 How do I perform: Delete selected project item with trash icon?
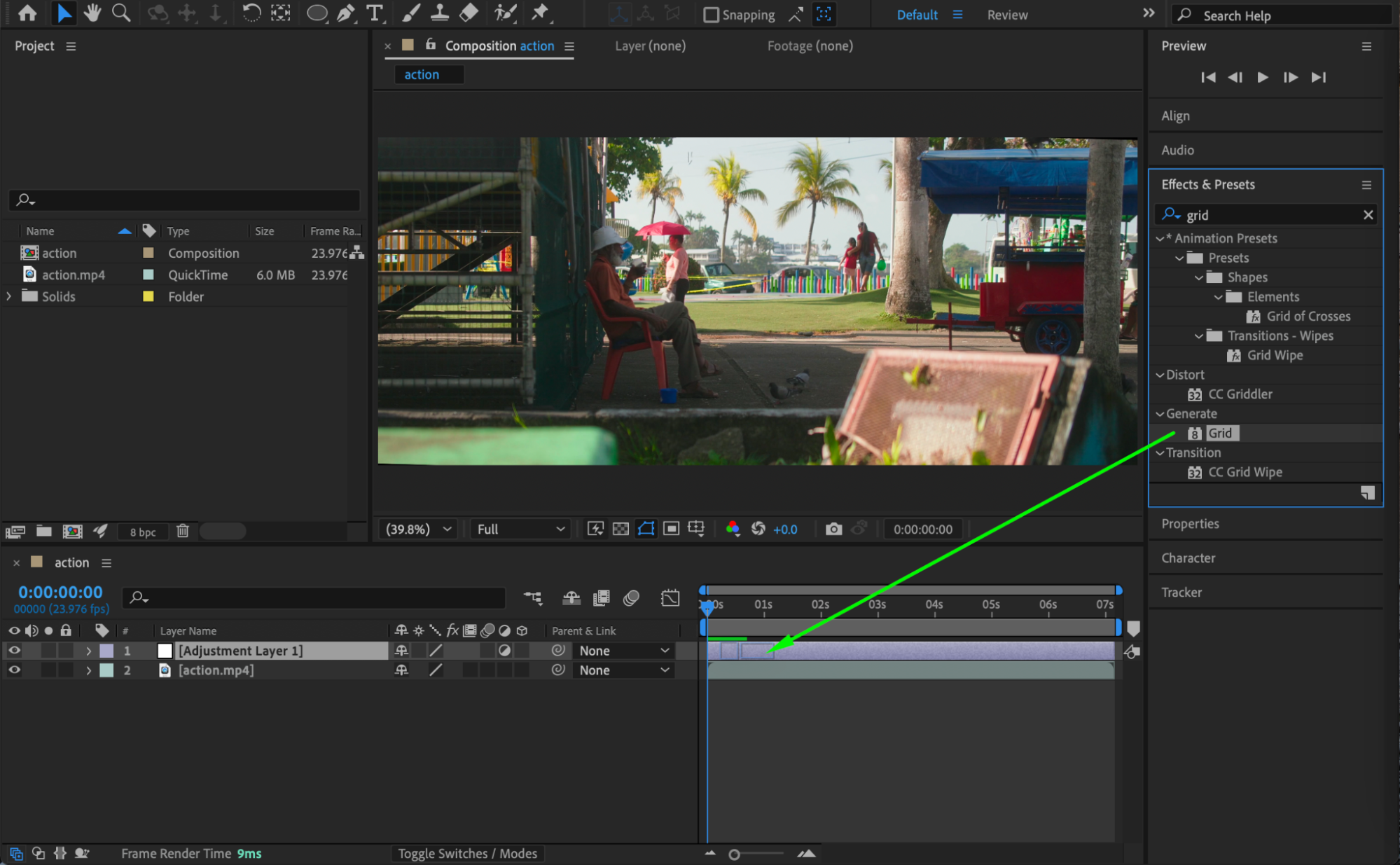pos(183,531)
